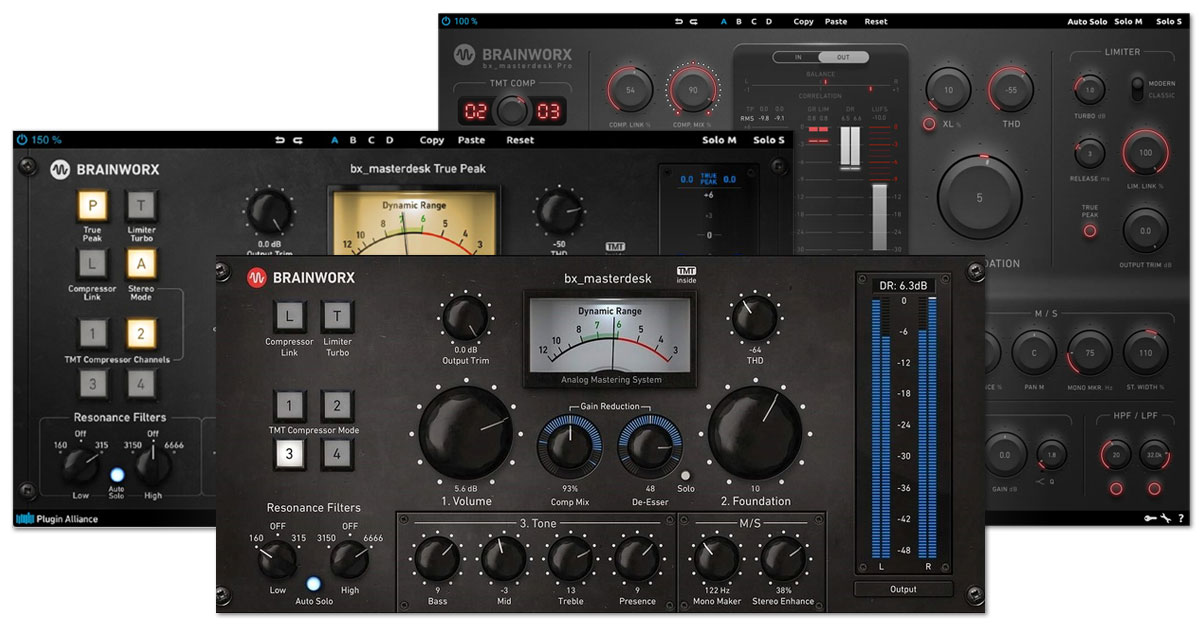Screen dimensions: 1200x630
Task: Click Reset in True Peak toolbar
Action: click(x=520, y=140)
